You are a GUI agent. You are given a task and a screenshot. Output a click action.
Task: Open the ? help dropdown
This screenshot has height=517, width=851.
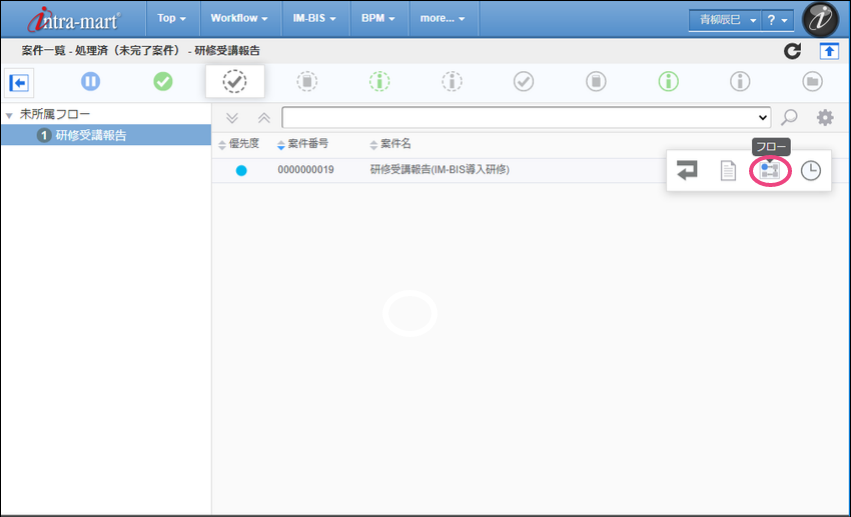[777, 20]
